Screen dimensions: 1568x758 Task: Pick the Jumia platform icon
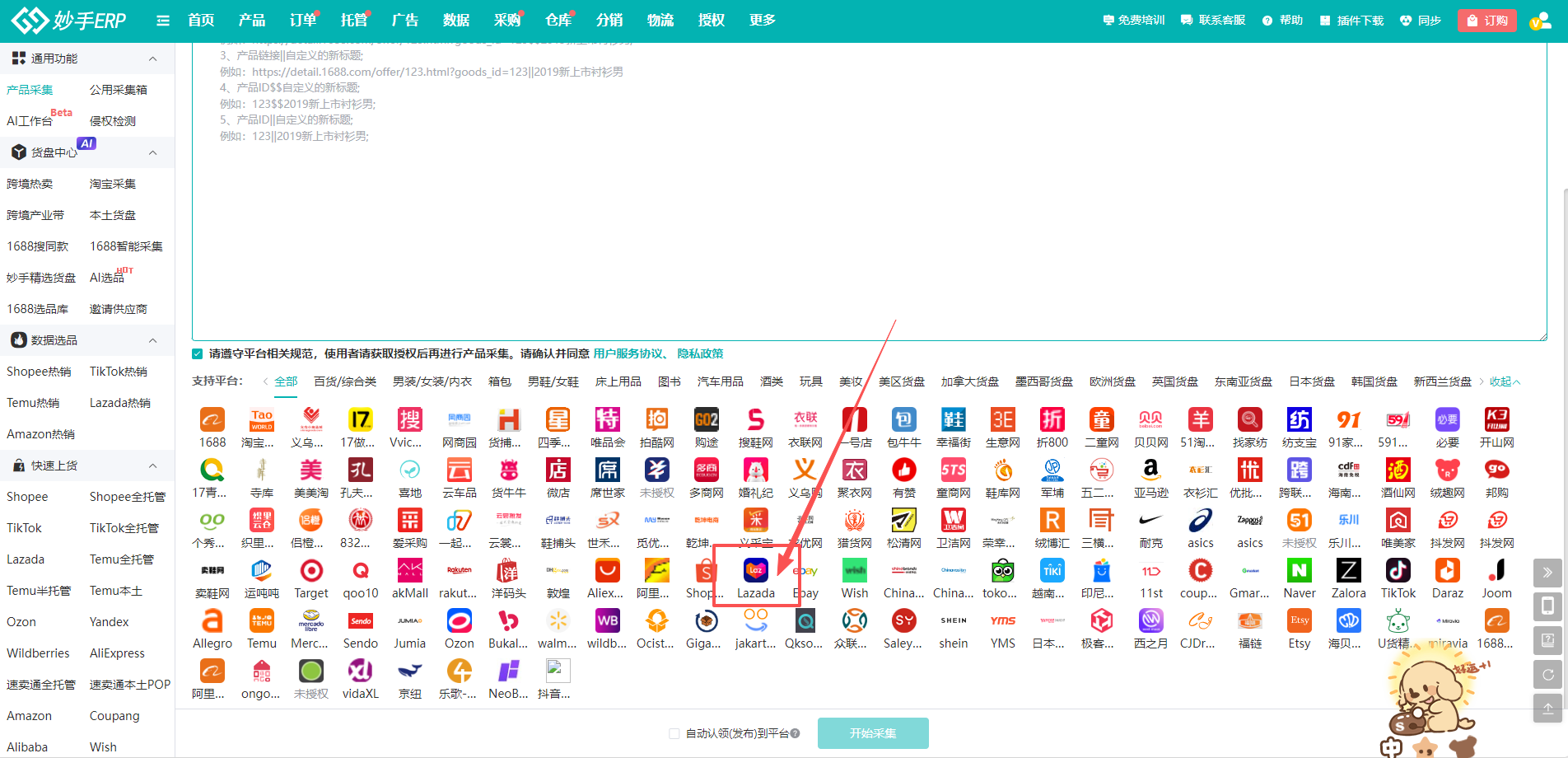[x=410, y=621]
